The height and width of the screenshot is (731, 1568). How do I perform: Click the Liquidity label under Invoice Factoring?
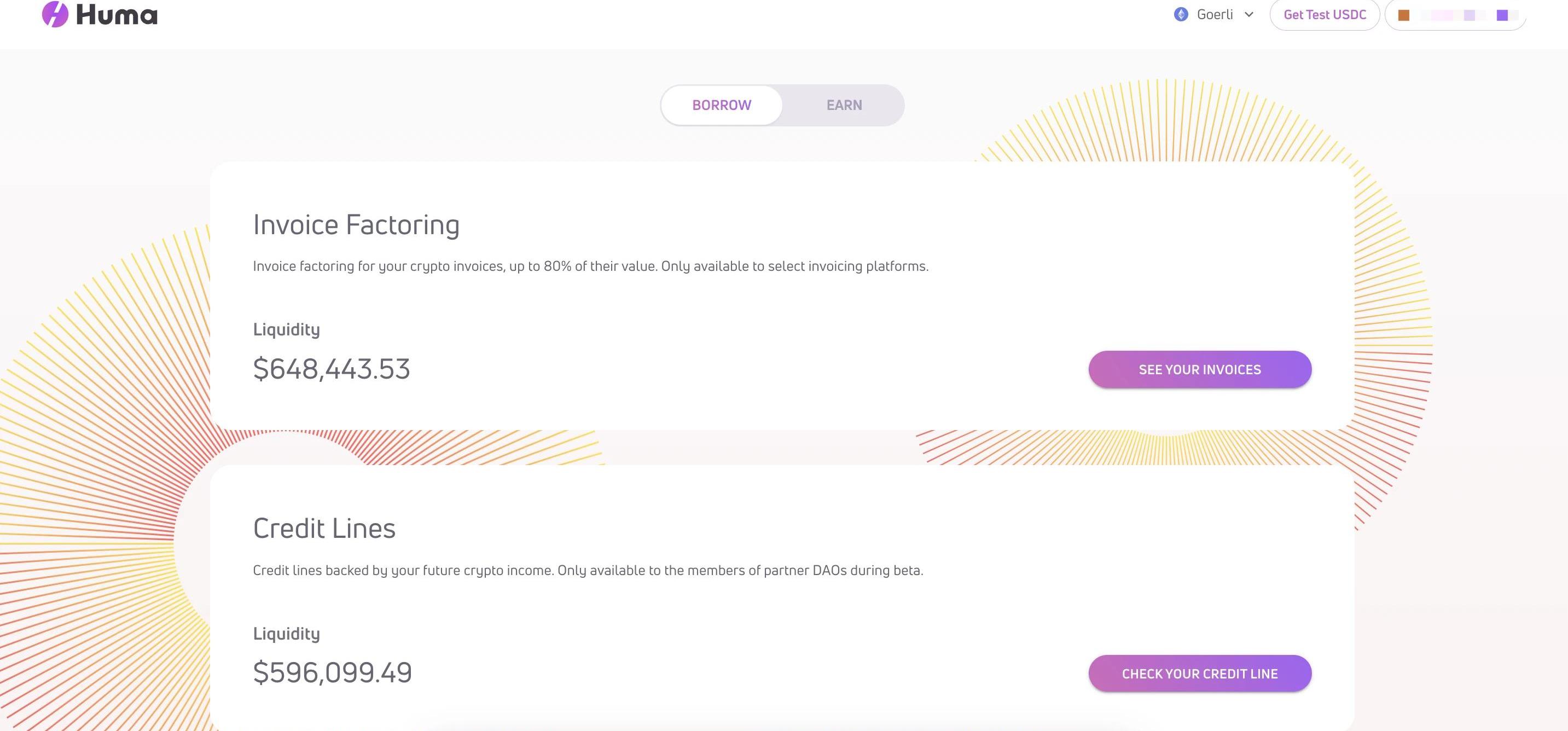tap(286, 329)
